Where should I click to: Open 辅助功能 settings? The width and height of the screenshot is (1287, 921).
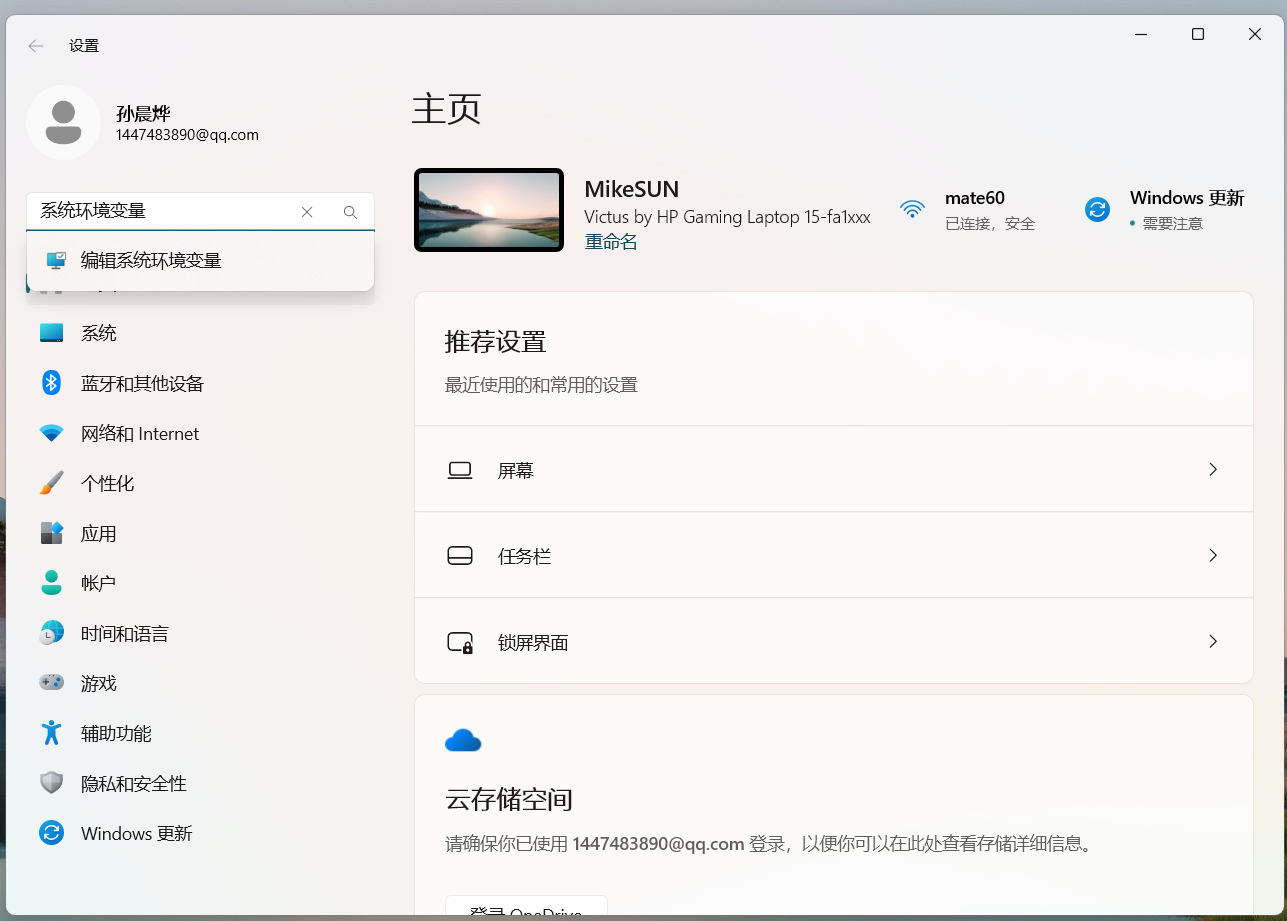(x=200, y=733)
